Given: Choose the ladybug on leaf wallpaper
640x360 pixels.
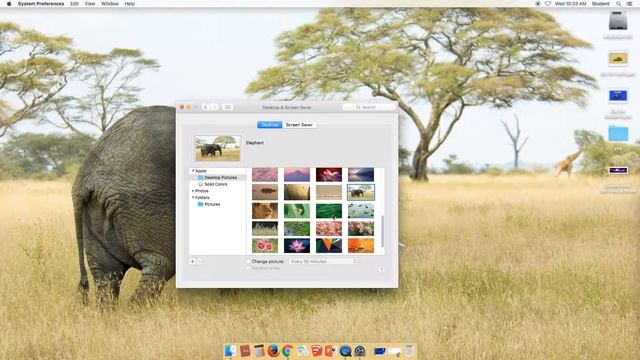Looking at the screenshot, I should point(297,211).
